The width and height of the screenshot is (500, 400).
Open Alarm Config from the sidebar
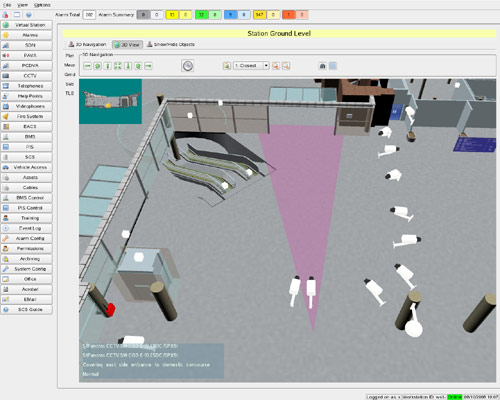pyautogui.click(x=27, y=238)
